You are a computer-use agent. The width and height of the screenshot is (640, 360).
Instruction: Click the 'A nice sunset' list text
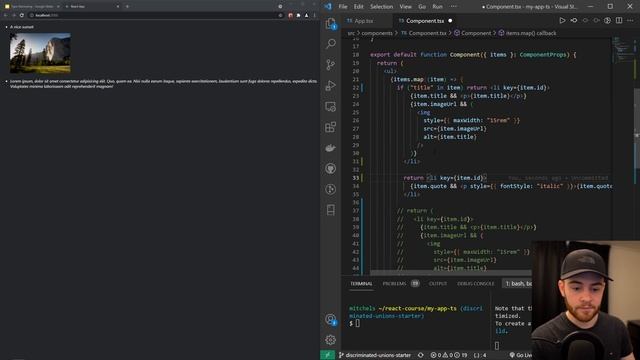[x=22, y=27]
